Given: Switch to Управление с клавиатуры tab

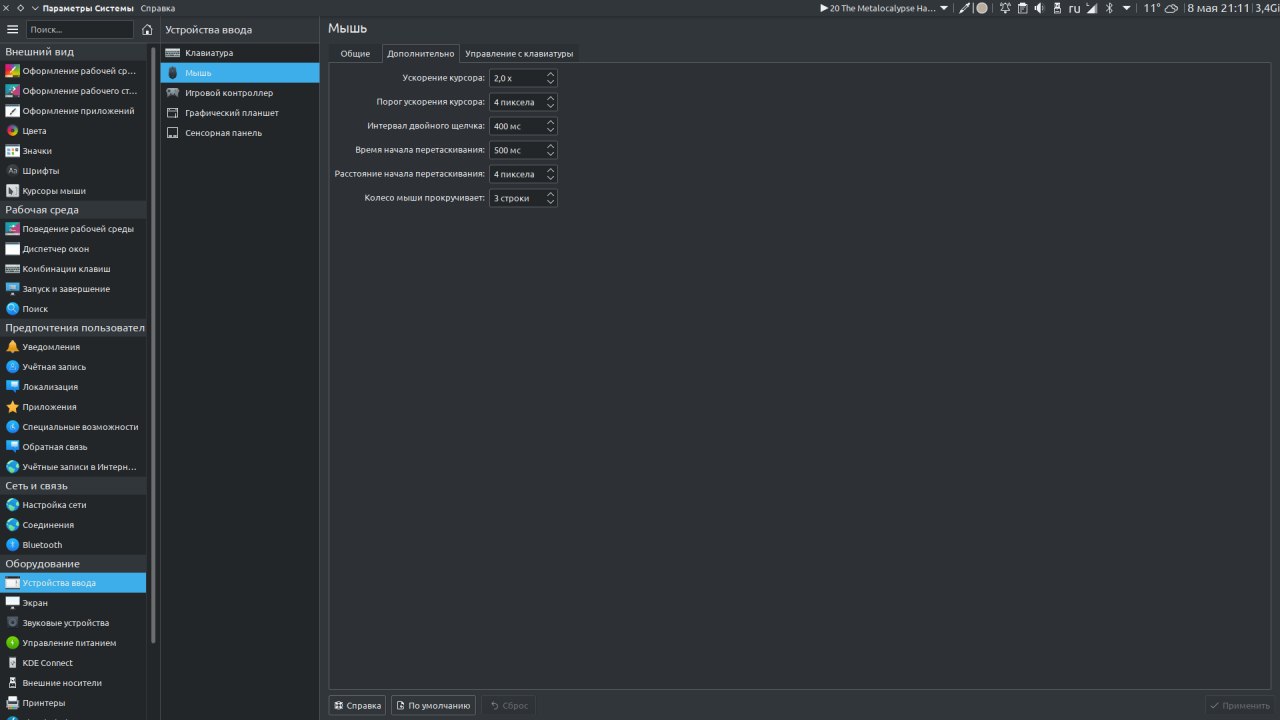Looking at the screenshot, I should (x=519, y=53).
